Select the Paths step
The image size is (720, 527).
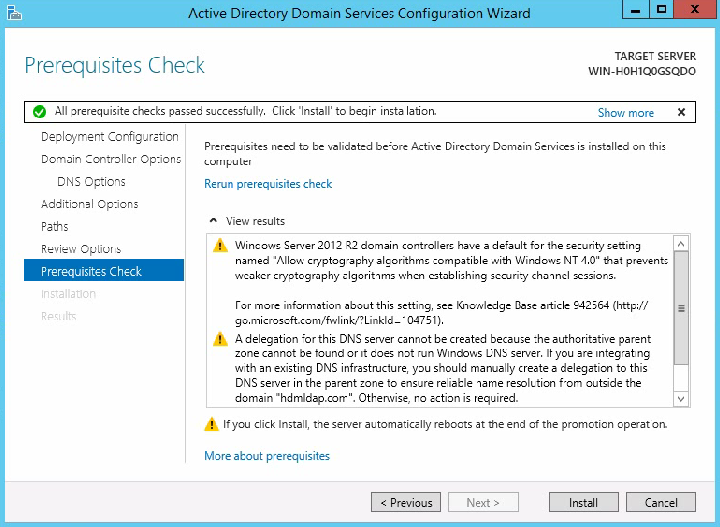pyautogui.click(x=55, y=227)
